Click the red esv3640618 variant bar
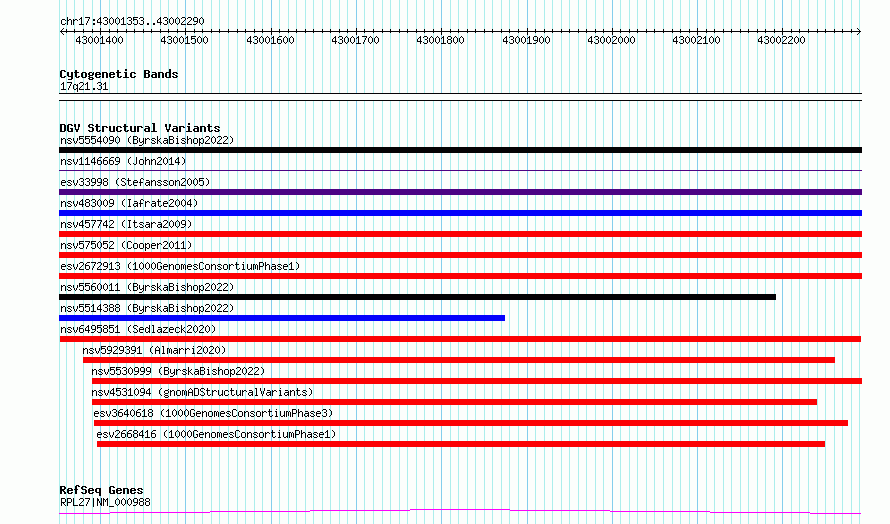Image resolution: width=890 pixels, height=524 pixels. point(471,424)
